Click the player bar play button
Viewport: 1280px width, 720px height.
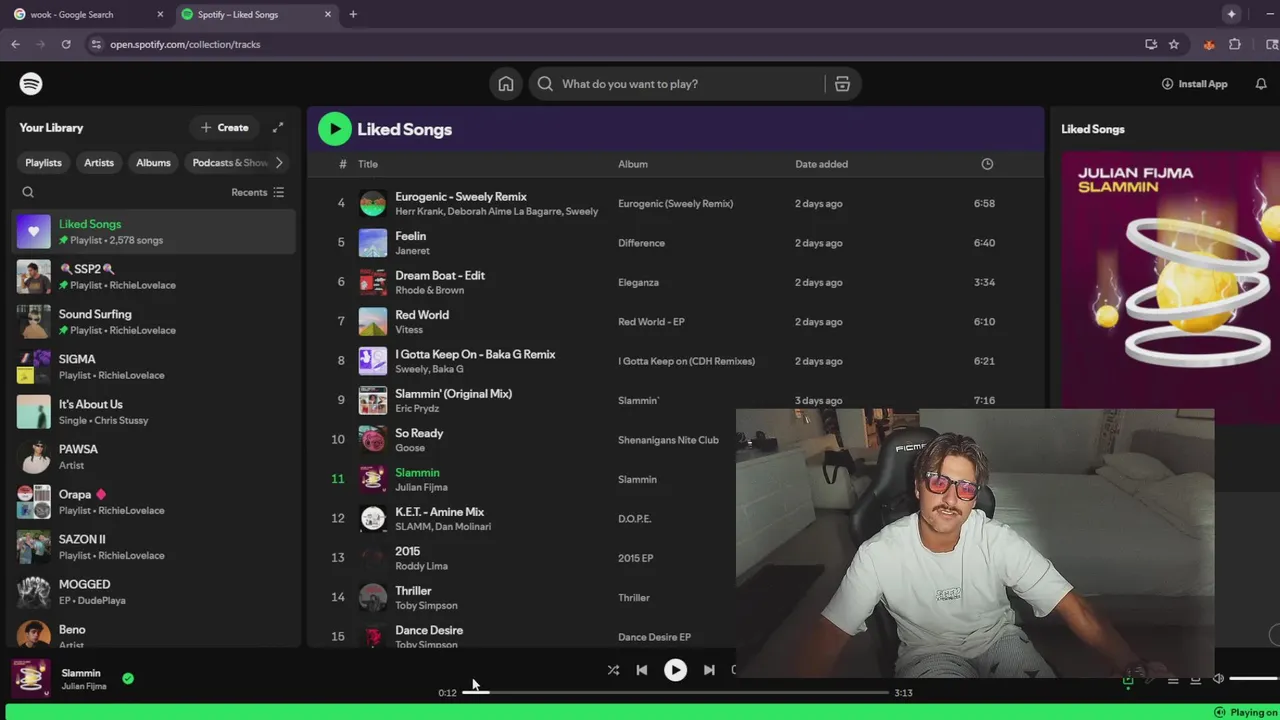(675, 670)
